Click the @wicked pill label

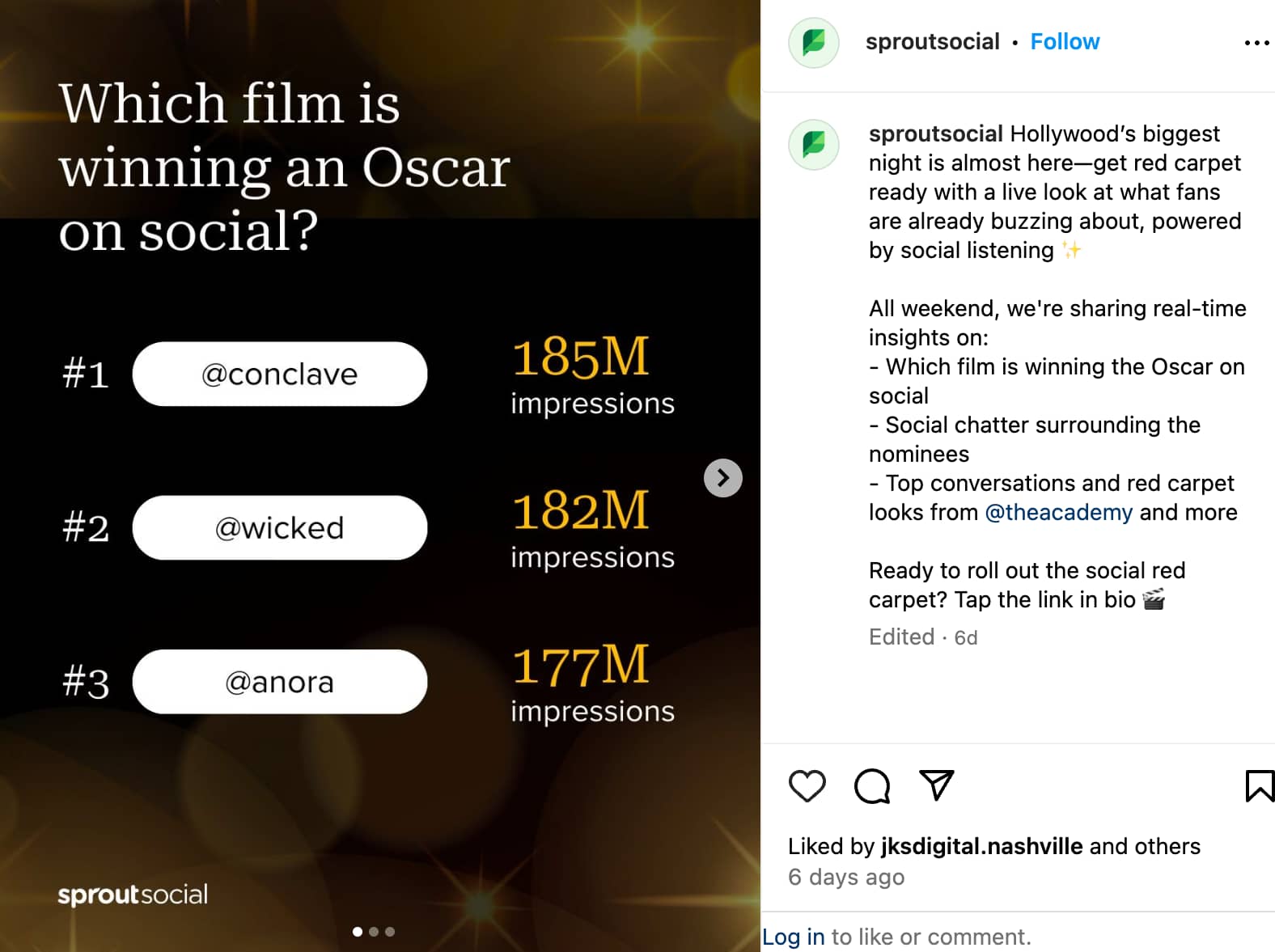[x=280, y=527]
